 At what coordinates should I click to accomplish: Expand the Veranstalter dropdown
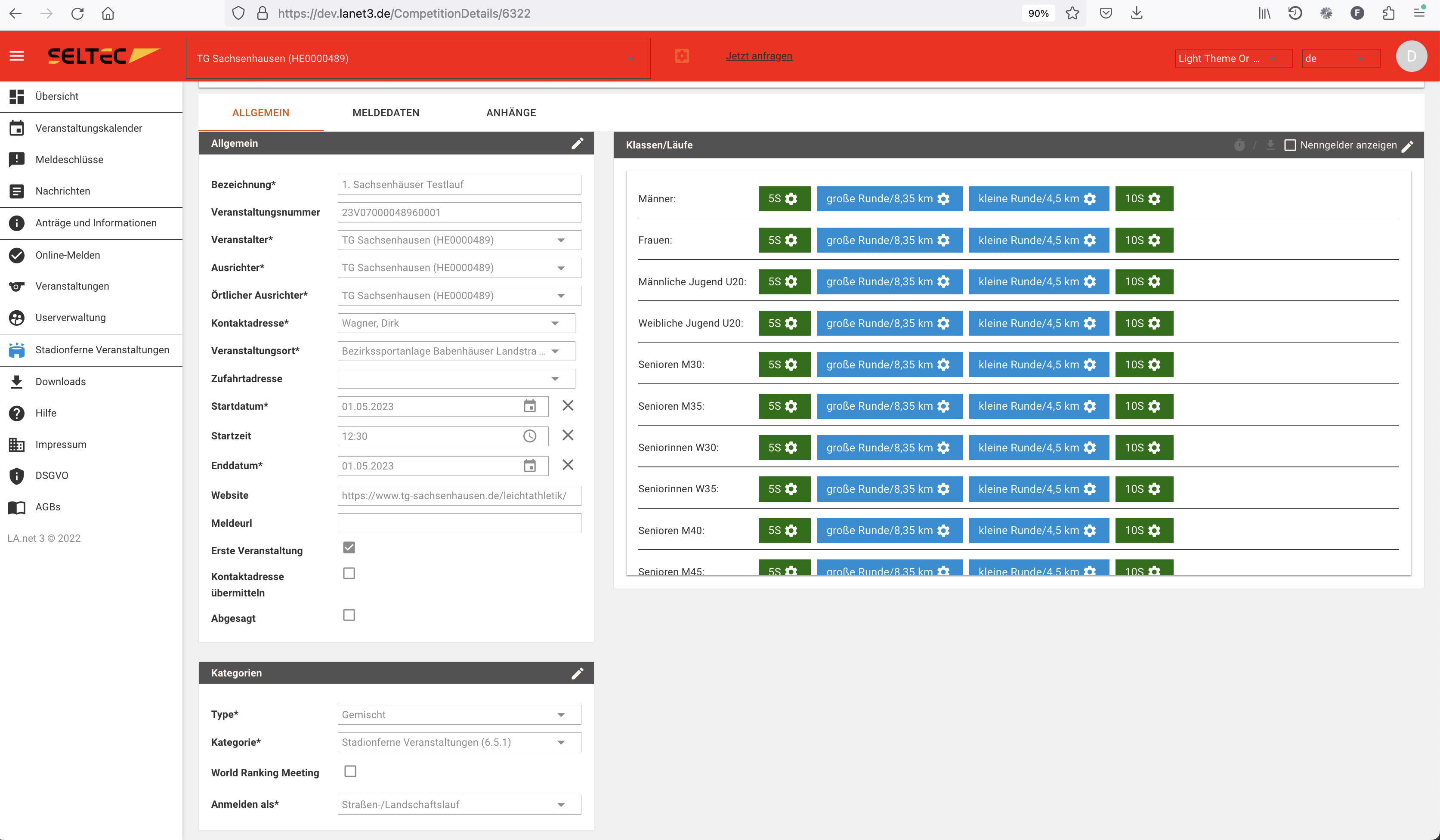(459, 240)
